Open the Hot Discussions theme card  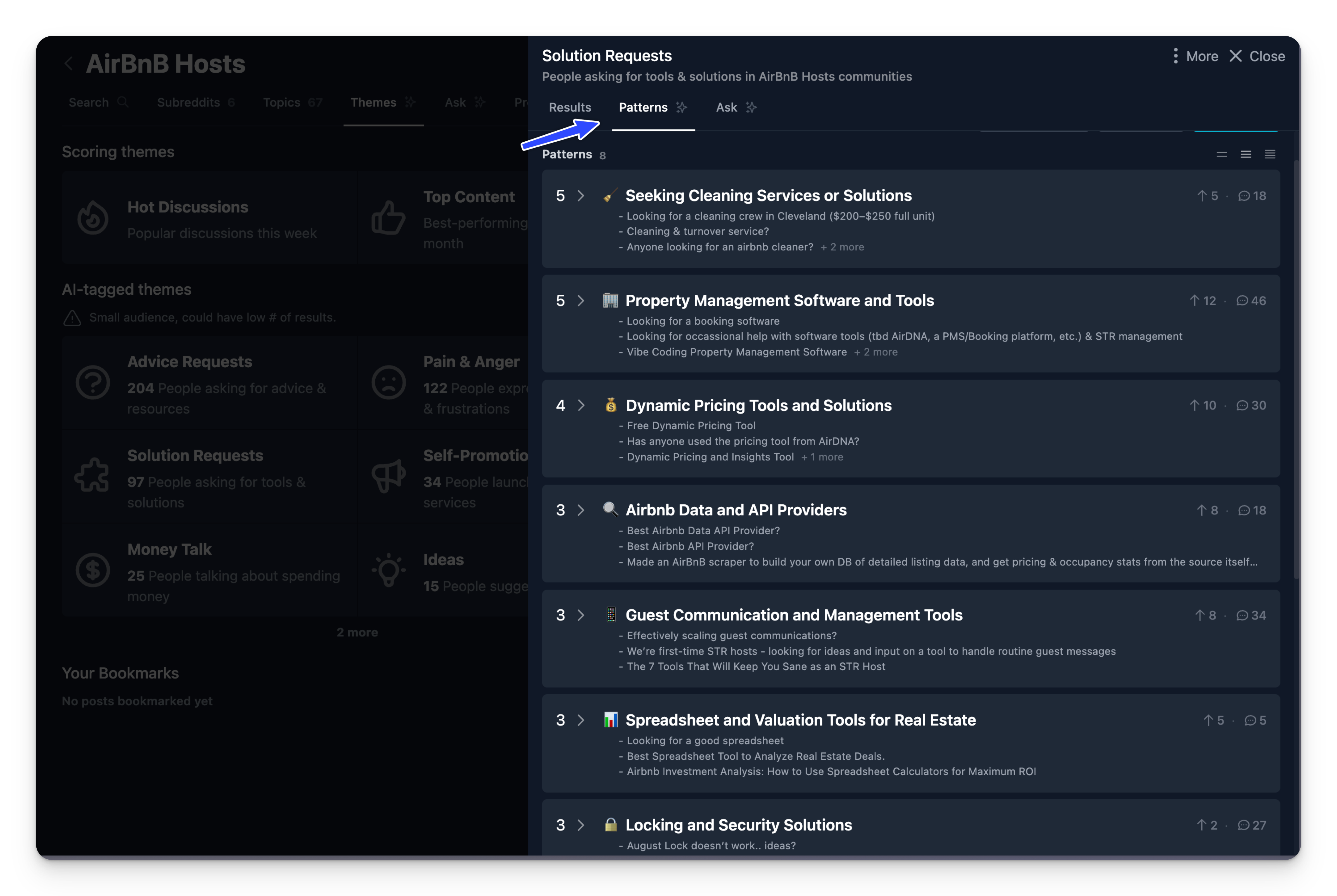coord(209,218)
